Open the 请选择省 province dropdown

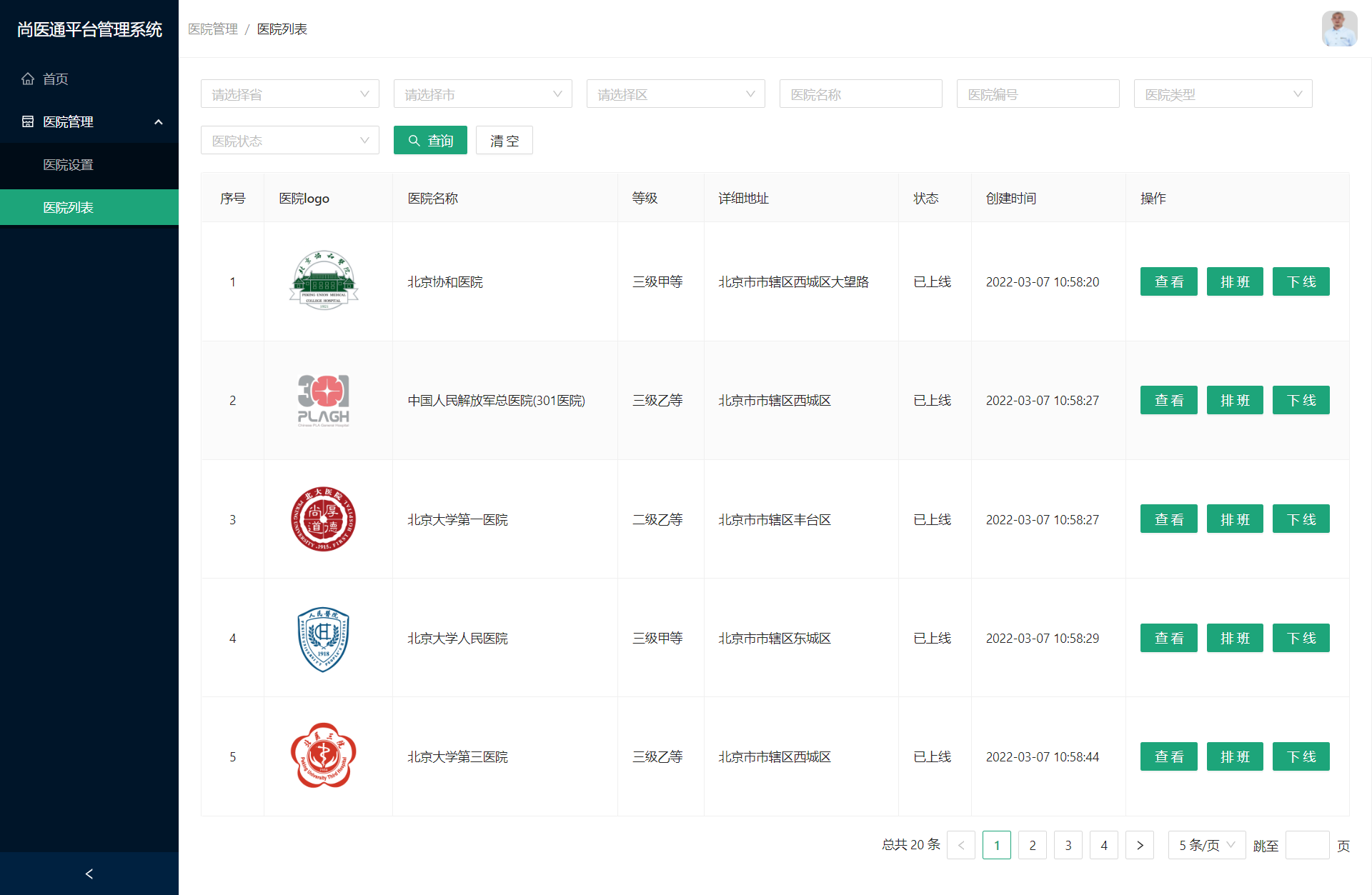coord(290,94)
